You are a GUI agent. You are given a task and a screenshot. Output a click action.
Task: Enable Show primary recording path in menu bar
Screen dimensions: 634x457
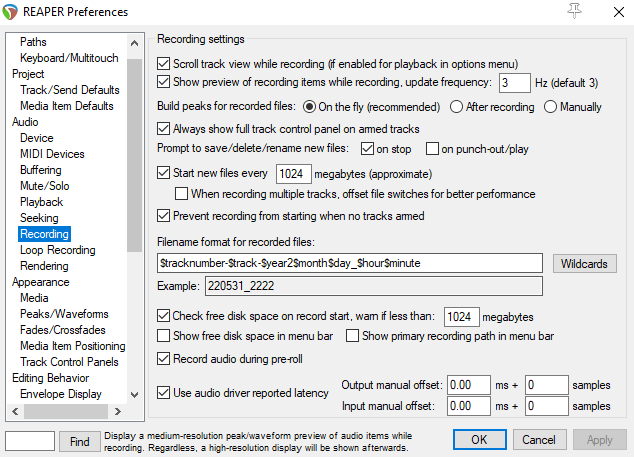352,336
